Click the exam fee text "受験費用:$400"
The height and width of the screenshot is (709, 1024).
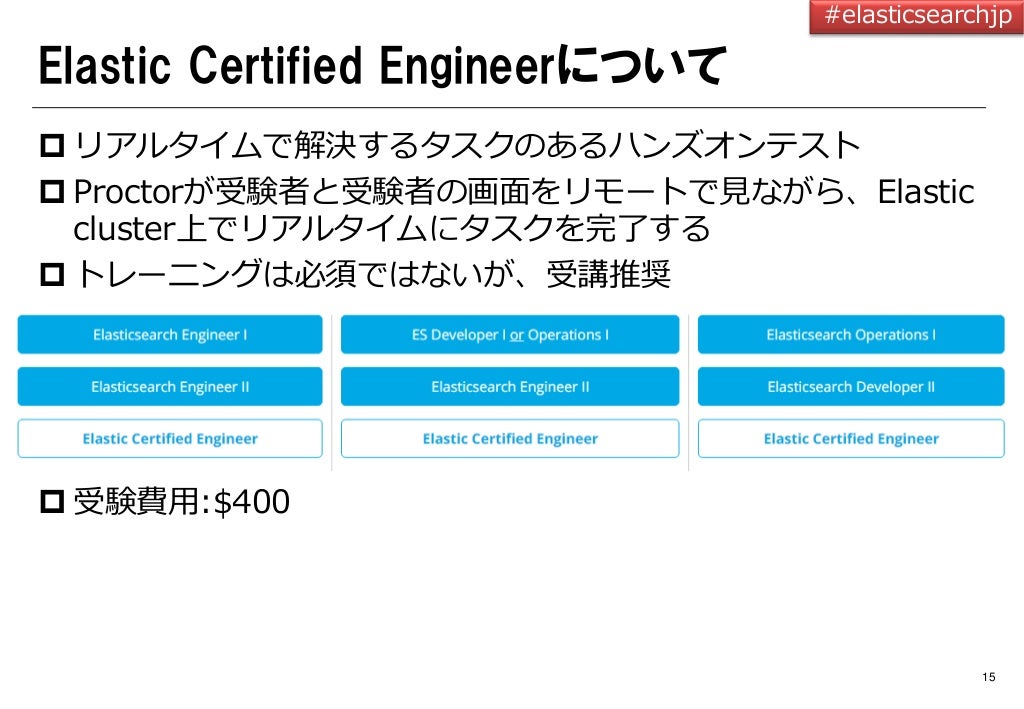click(182, 501)
